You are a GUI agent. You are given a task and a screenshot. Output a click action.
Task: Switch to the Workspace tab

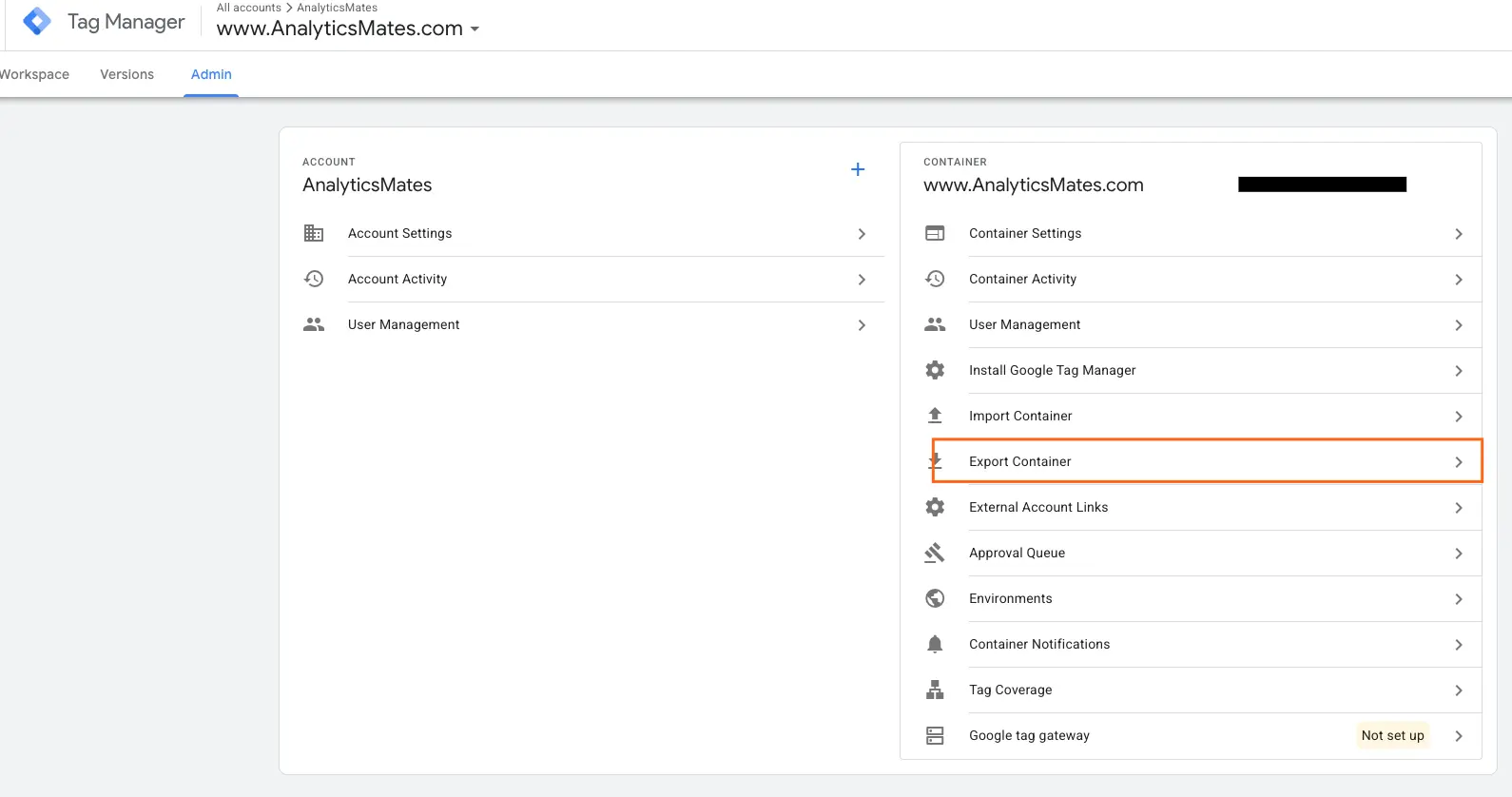click(34, 74)
